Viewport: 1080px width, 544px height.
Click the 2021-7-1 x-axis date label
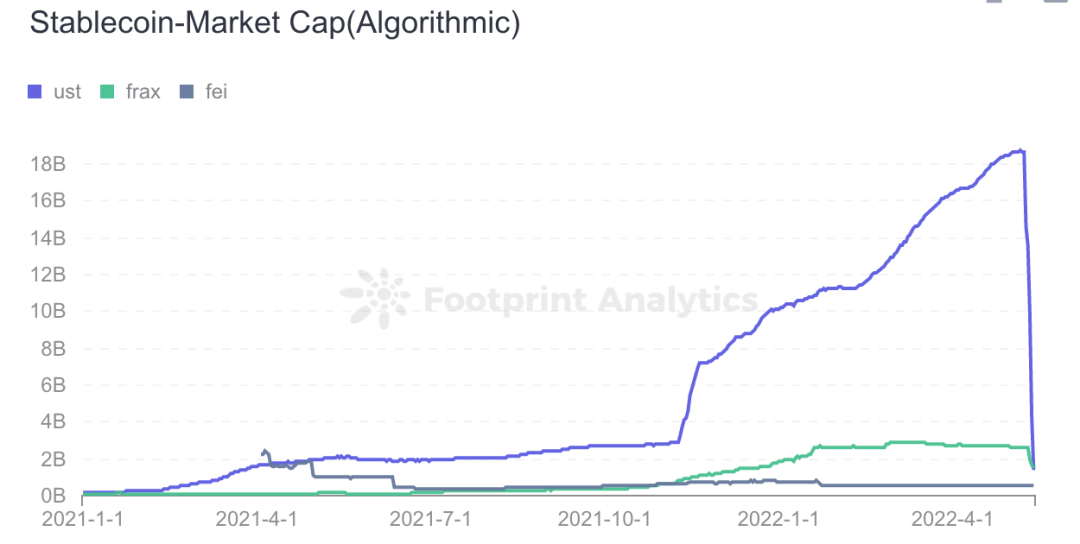430,519
